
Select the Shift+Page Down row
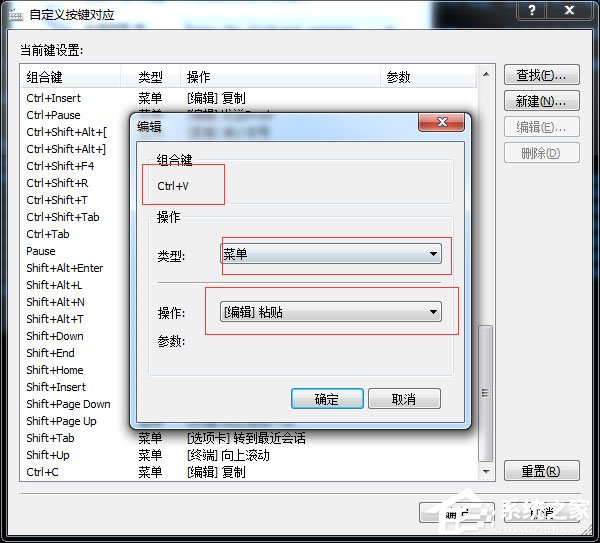point(68,404)
